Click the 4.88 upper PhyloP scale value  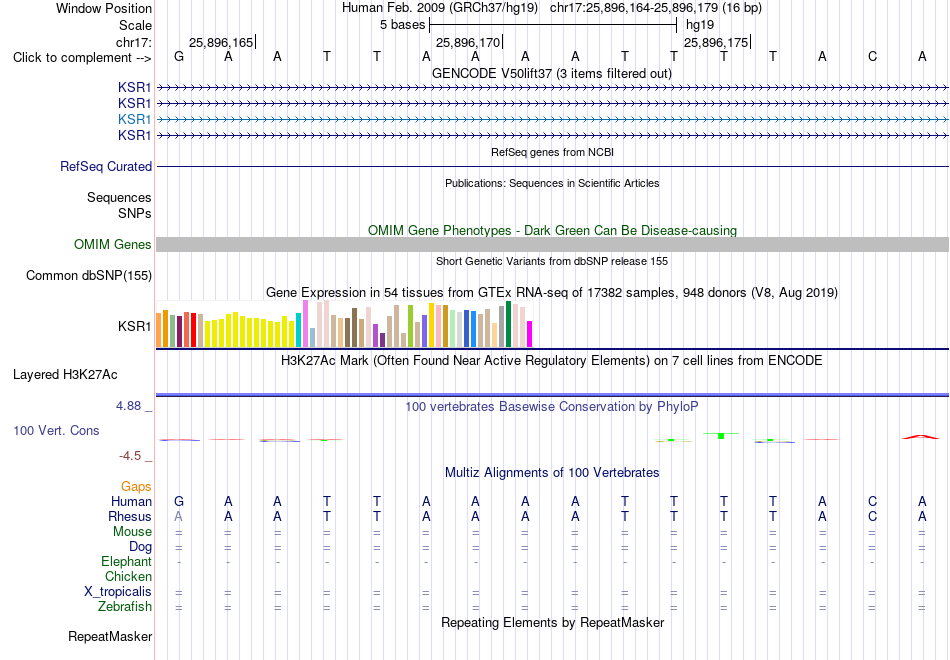pyautogui.click(x=129, y=405)
